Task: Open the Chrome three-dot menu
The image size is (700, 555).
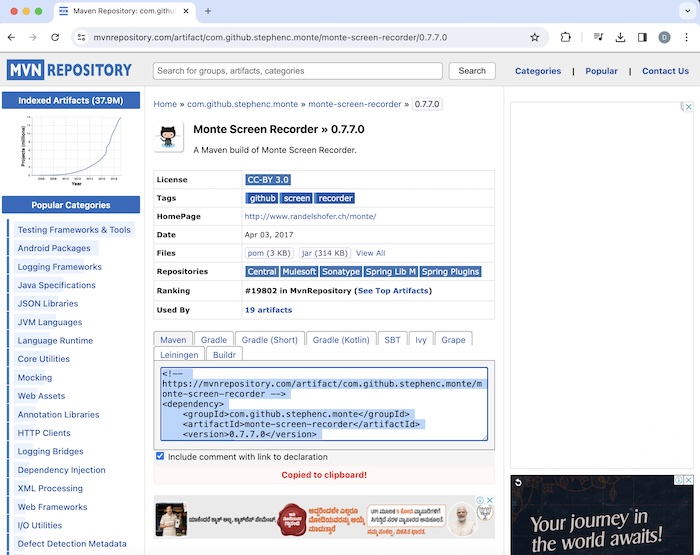Action: coord(686,37)
